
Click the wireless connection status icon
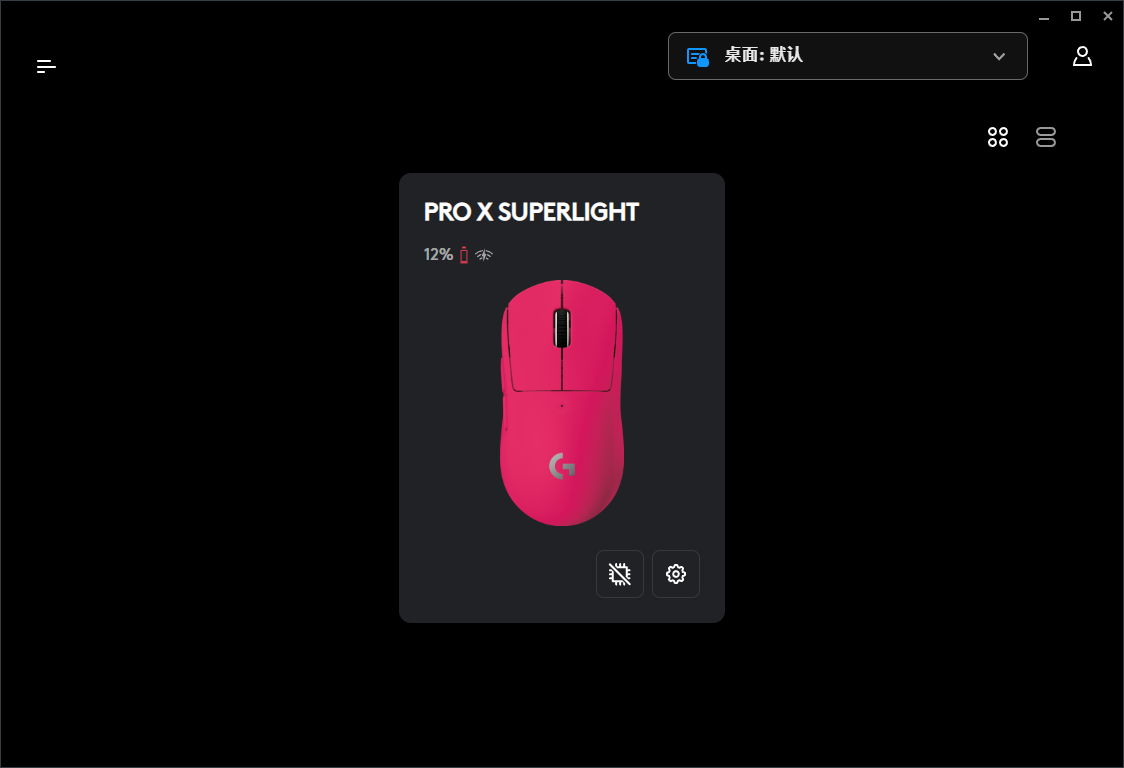(x=484, y=255)
